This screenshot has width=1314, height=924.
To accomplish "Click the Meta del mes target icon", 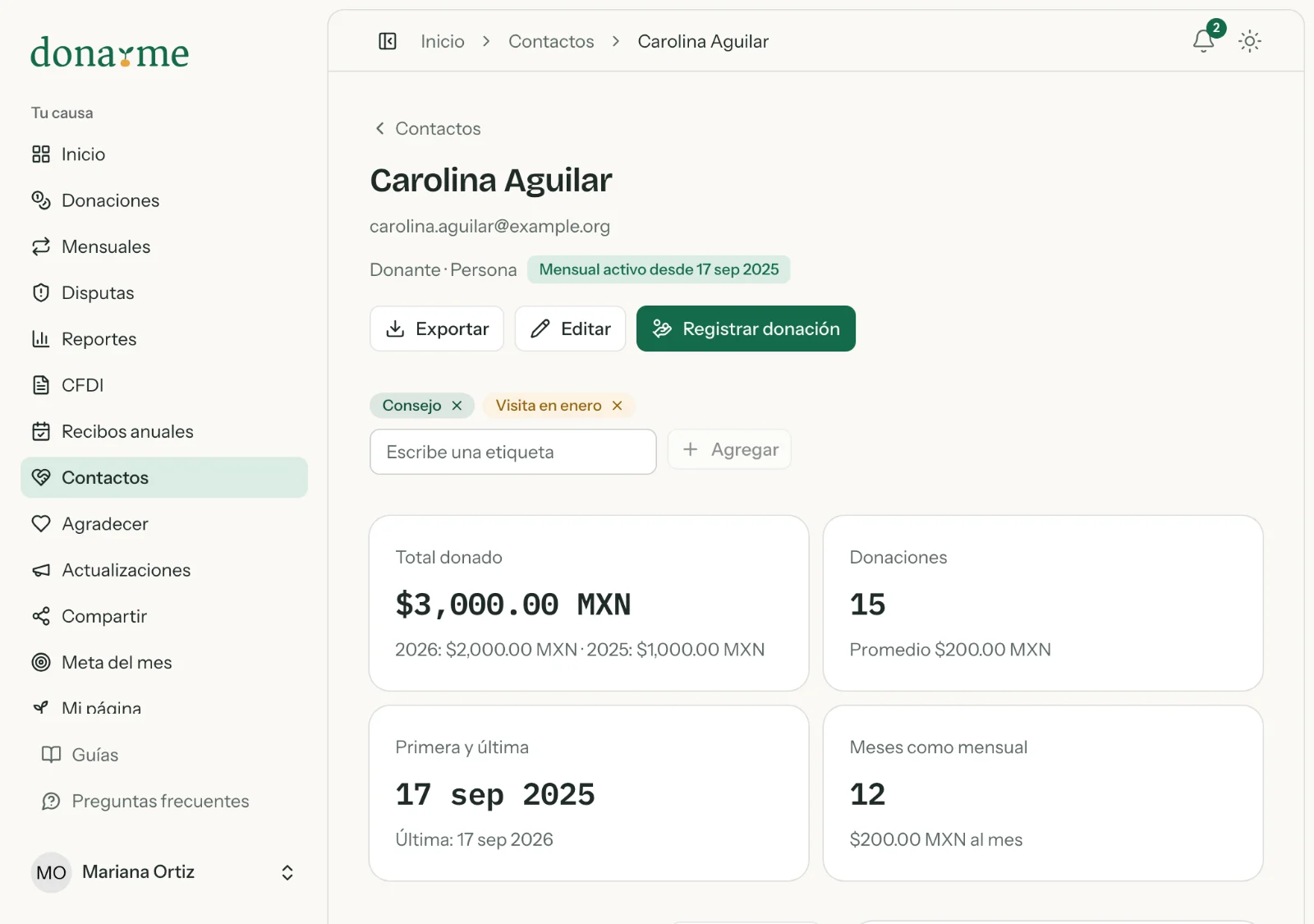I will pyautogui.click(x=41, y=662).
